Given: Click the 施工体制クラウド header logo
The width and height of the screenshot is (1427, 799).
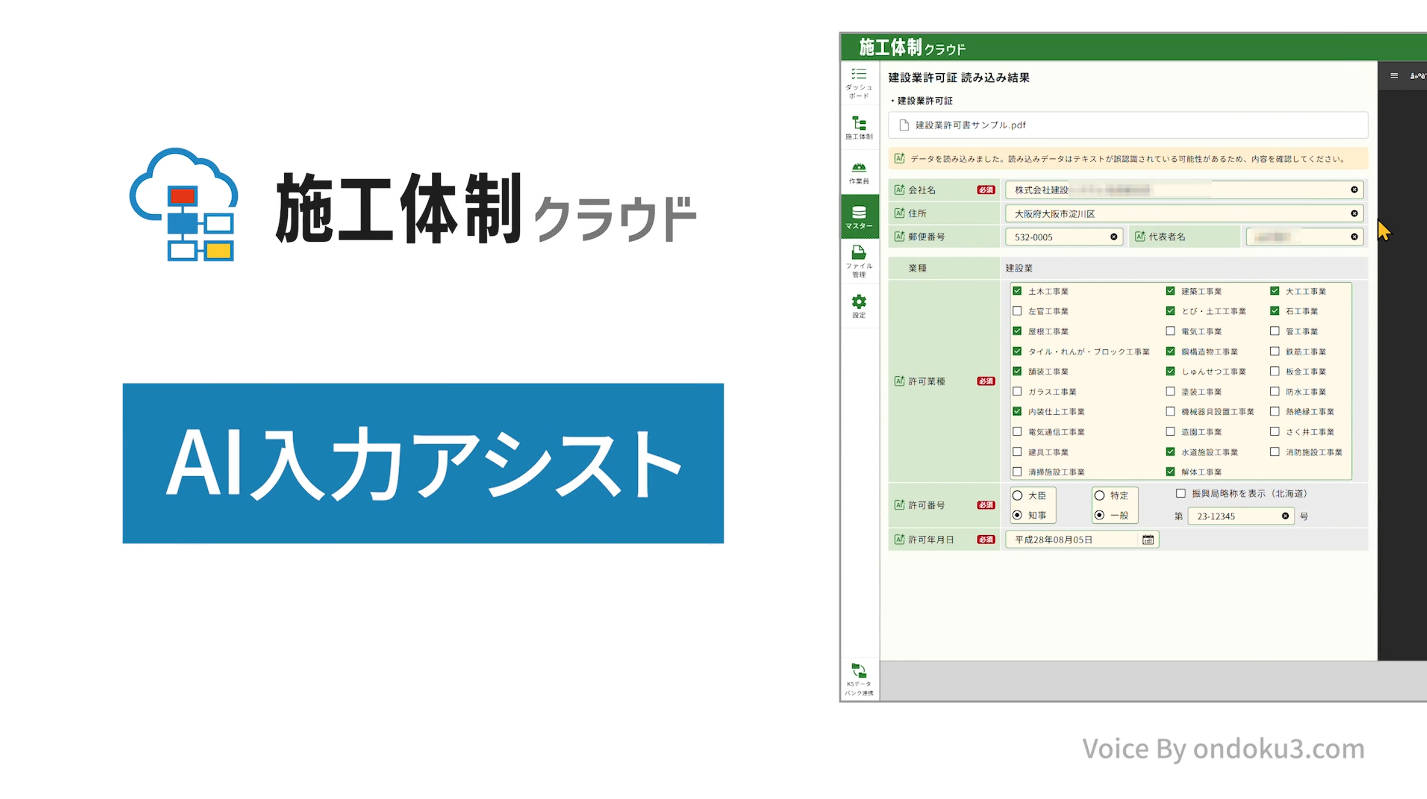Looking at the screenshot, I should [x=912, y=47].
